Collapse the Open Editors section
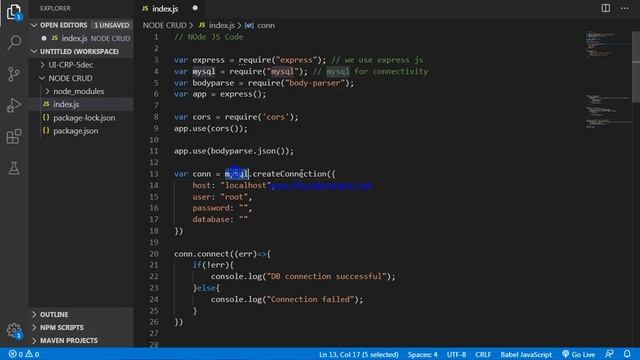This screenshot has width=640, height=360. 82,25
